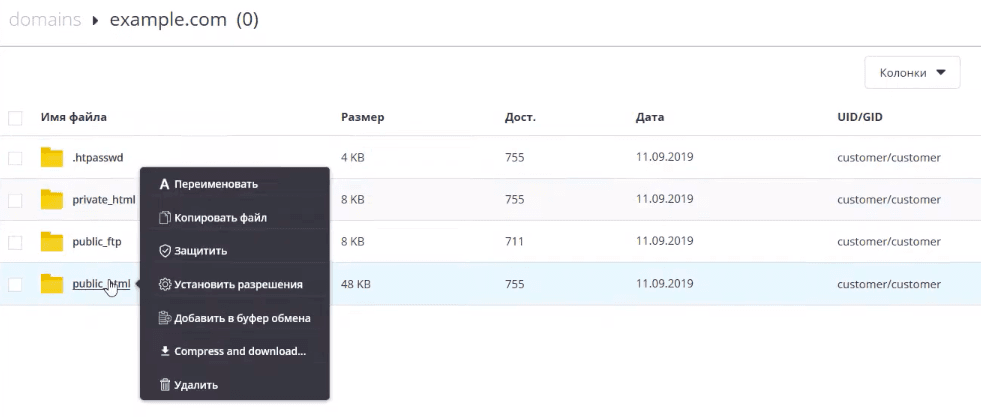Image resolution: width=981 pixels, height=417 pixels.
Task: Go to domains breadcrumb link
Action: tap(45, 20)
